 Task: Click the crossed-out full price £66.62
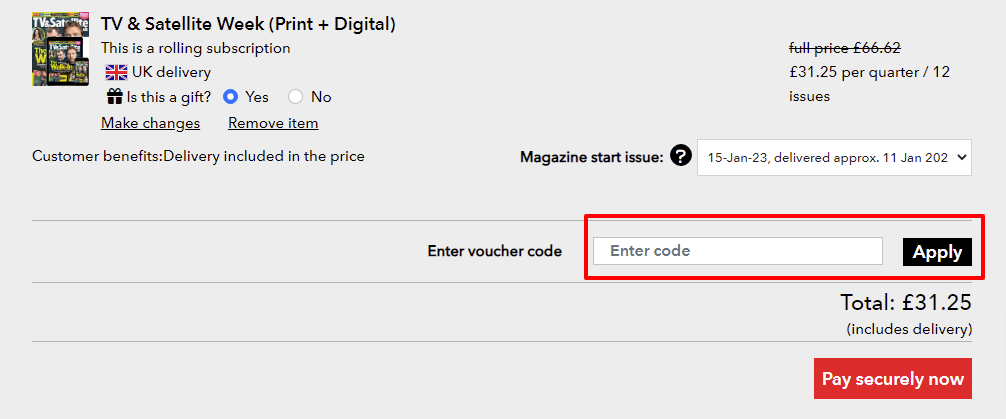[845, 47]
